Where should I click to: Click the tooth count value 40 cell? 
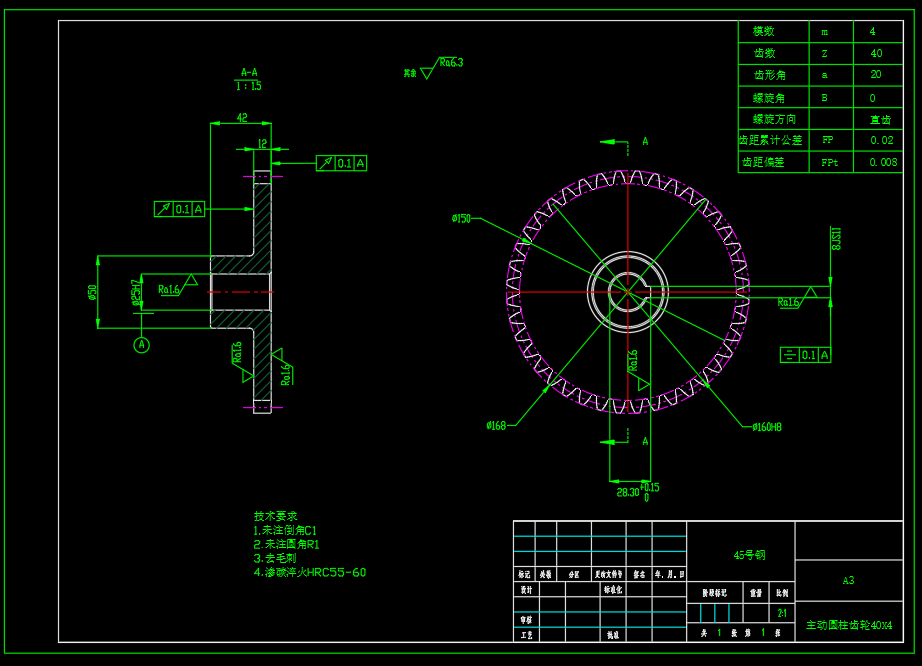click(x=876, y=53)
